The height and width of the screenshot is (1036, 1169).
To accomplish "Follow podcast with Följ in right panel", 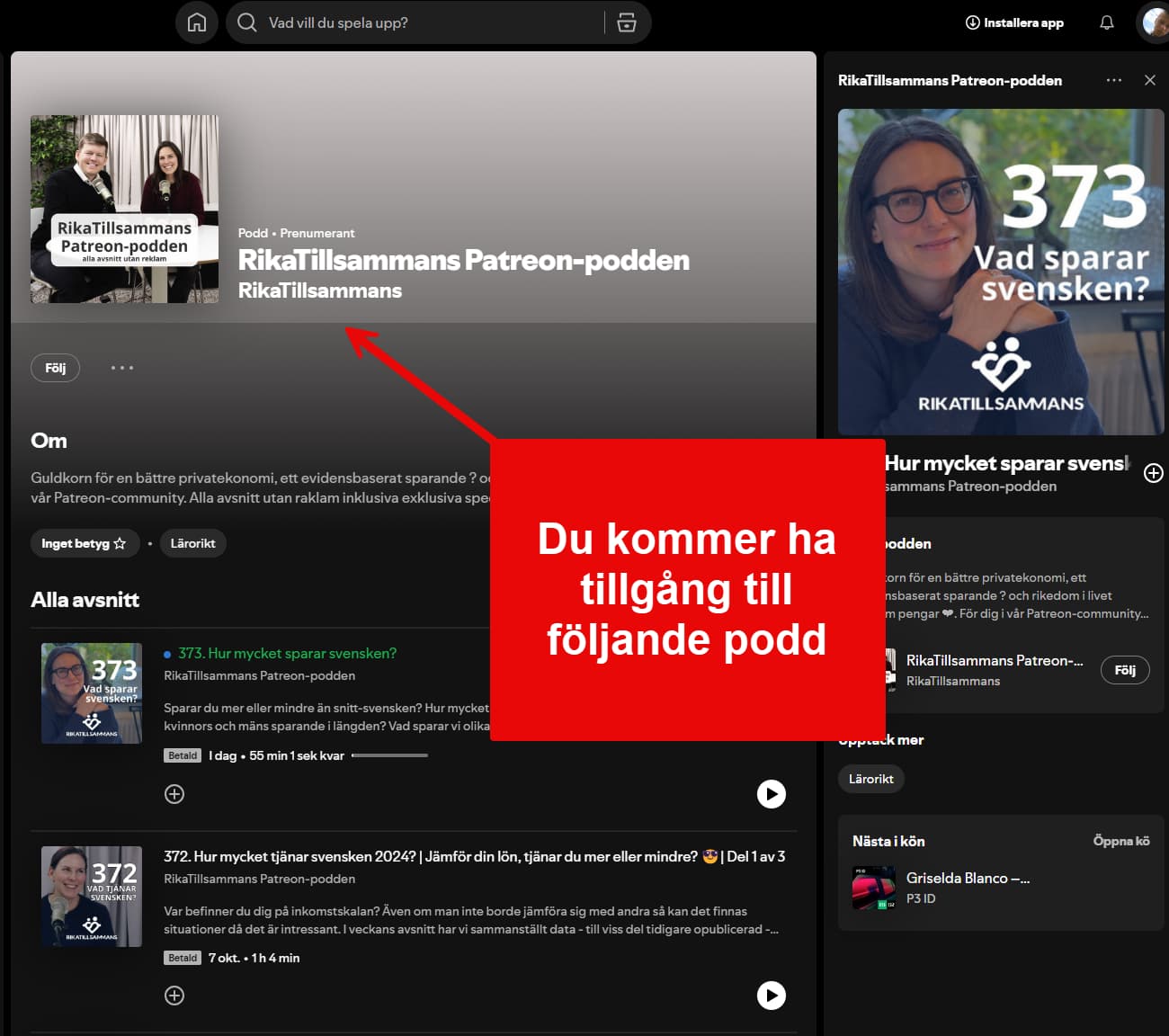I will 1125,670.
